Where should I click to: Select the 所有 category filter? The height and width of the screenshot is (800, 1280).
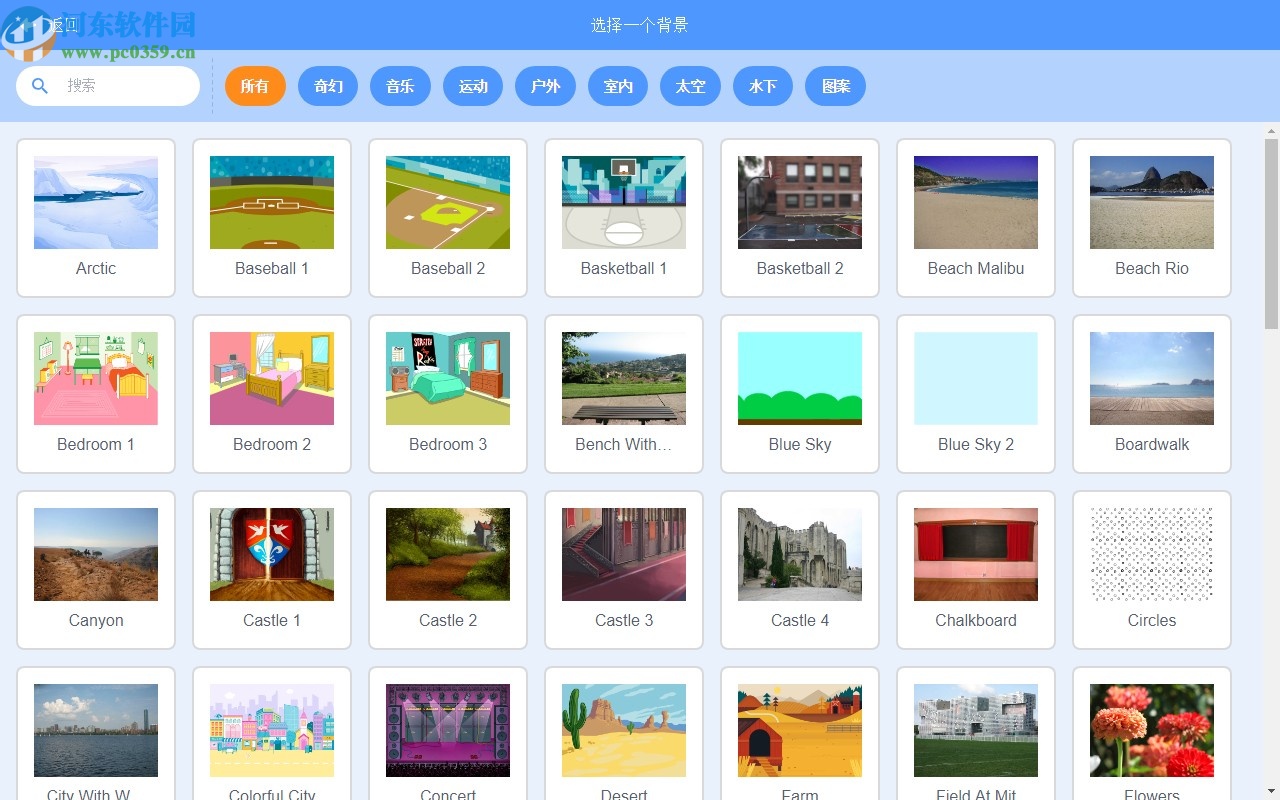(255, 86)
